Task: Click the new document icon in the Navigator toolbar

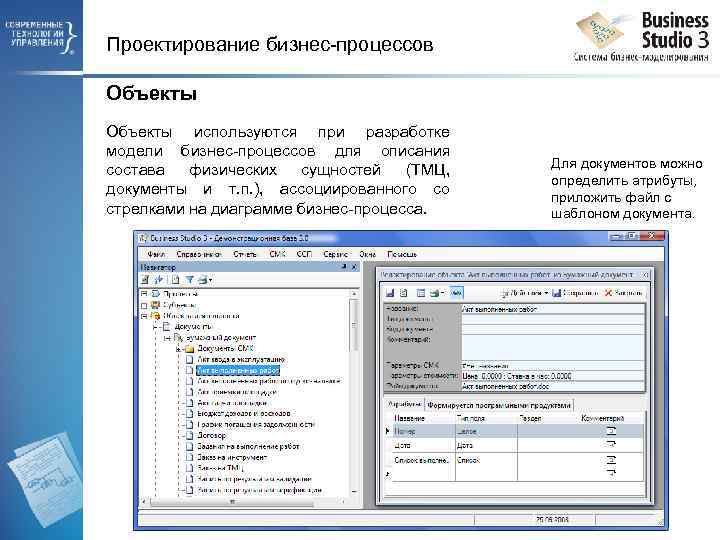Action: 175,280
